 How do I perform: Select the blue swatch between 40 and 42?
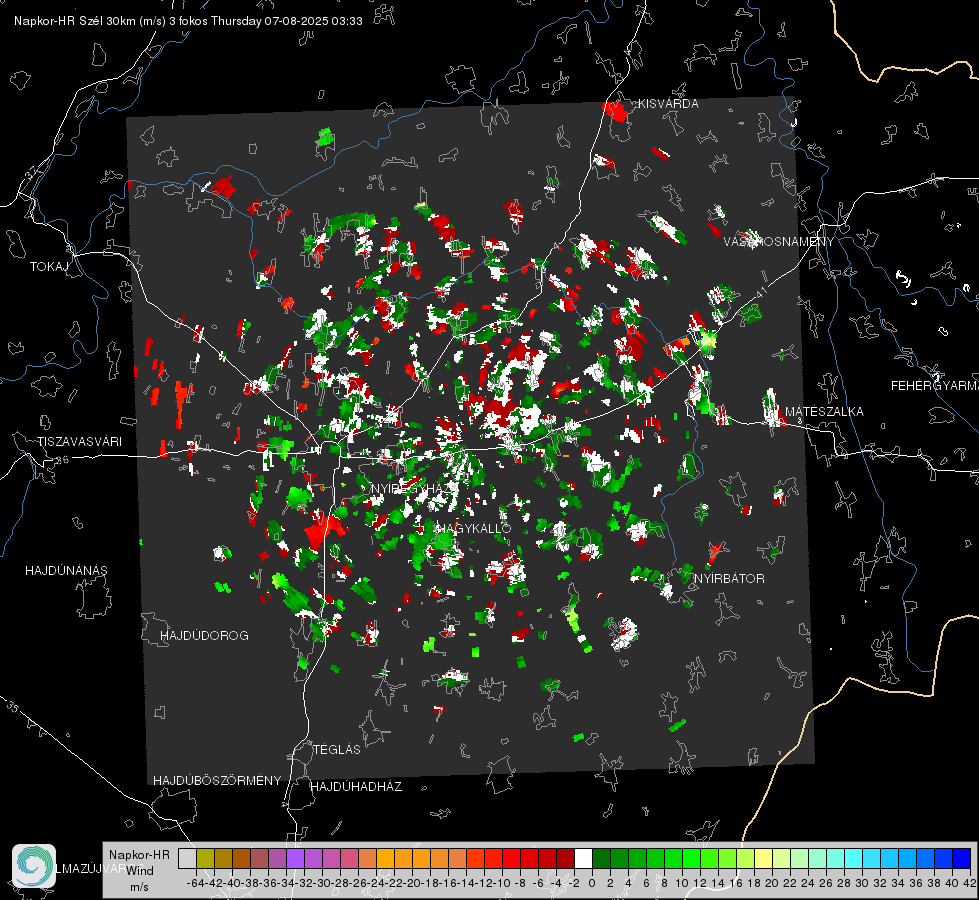tap(962, 858)
